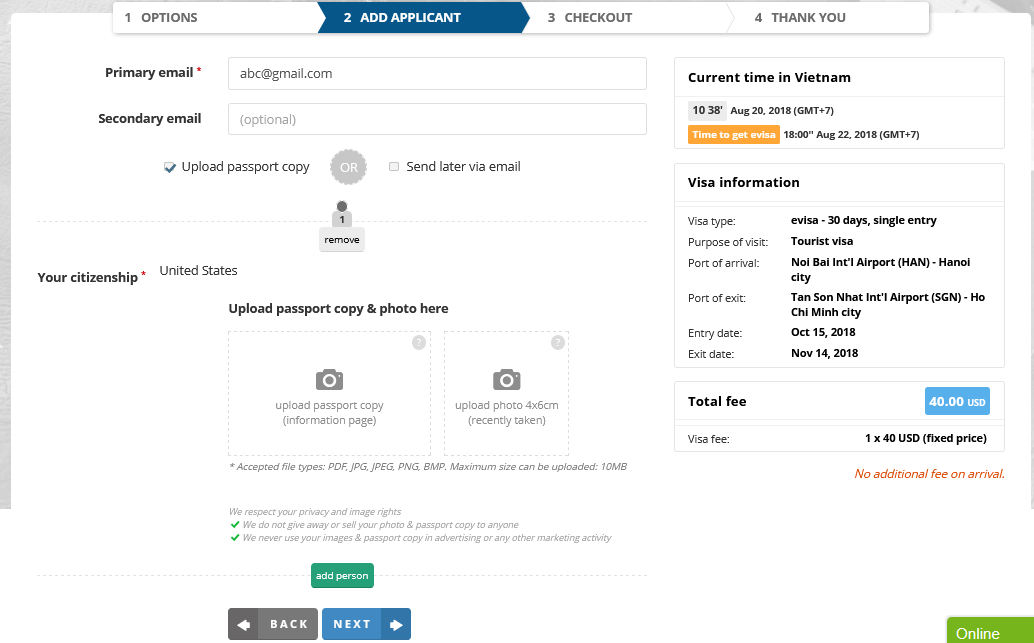Open the Online chat widget
The width and height of the screenshot is (1034, 643).
pos(989,632)
